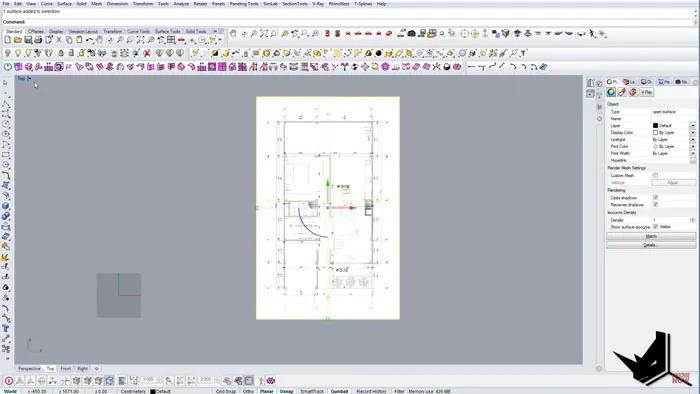Save the model with floppy icon

28,40
